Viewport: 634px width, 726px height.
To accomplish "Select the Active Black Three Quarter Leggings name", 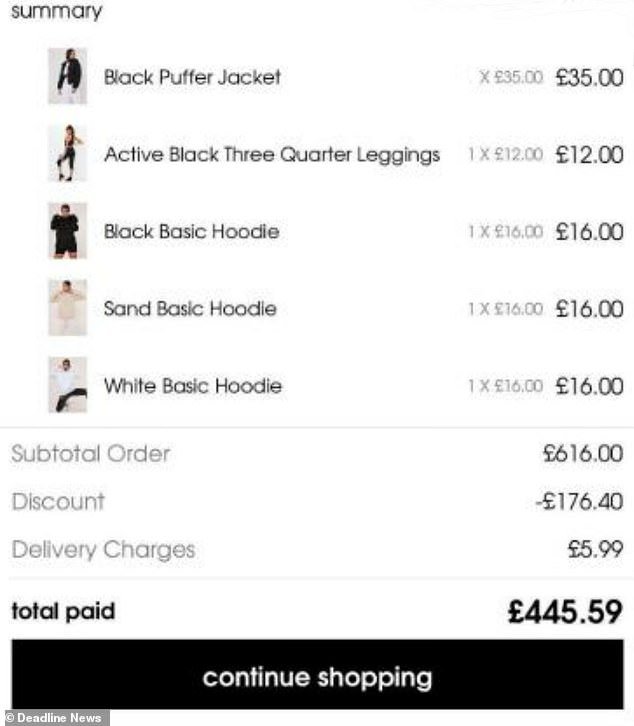I will click(x=272, y=155).
